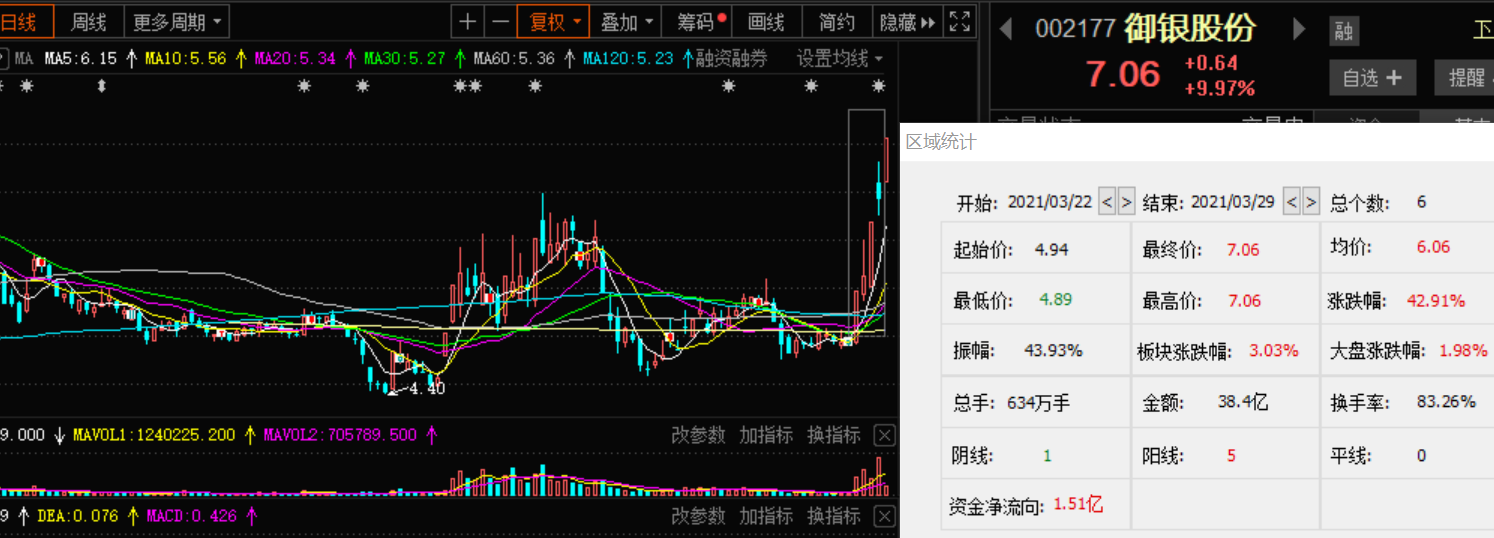
Task: Click the 区域统计 dialog title
Action: (941, 142)
